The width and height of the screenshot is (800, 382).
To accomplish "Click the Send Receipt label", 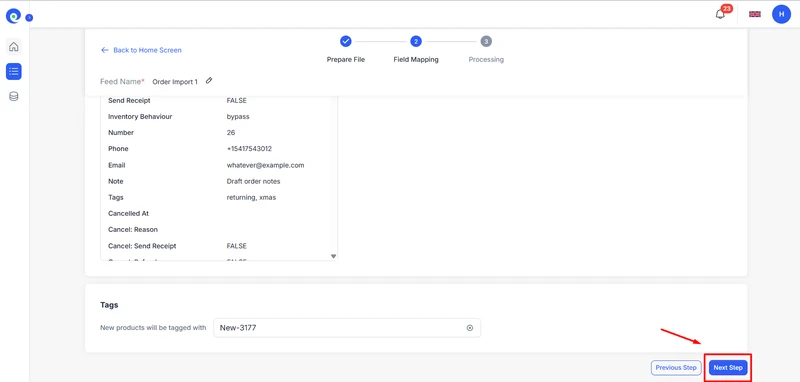I will pyautogui.click(x=129, y=100).
